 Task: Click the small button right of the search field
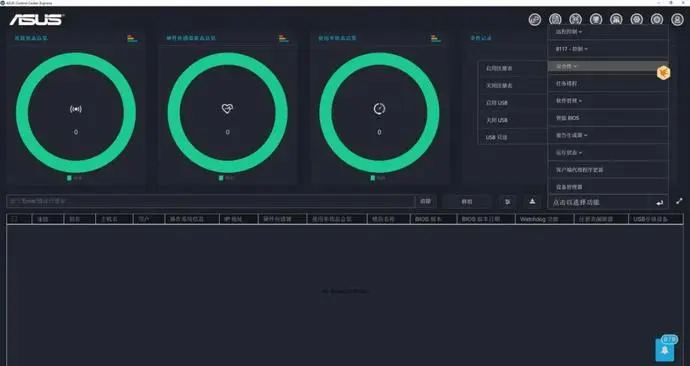(x=426, y=201)
